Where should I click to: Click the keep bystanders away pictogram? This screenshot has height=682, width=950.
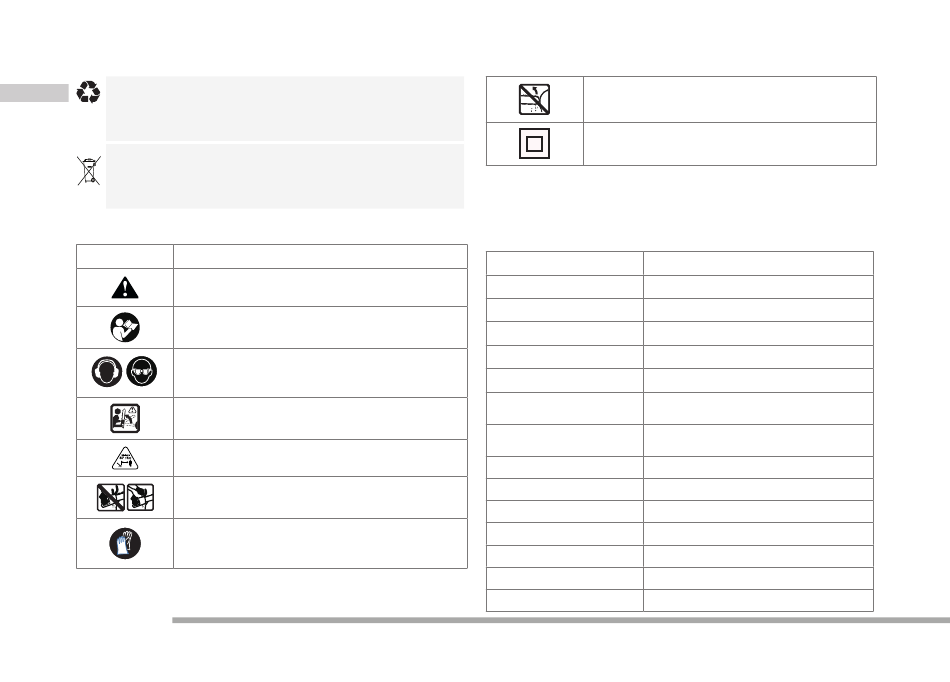pyautogui.click(x=125, y=418)
